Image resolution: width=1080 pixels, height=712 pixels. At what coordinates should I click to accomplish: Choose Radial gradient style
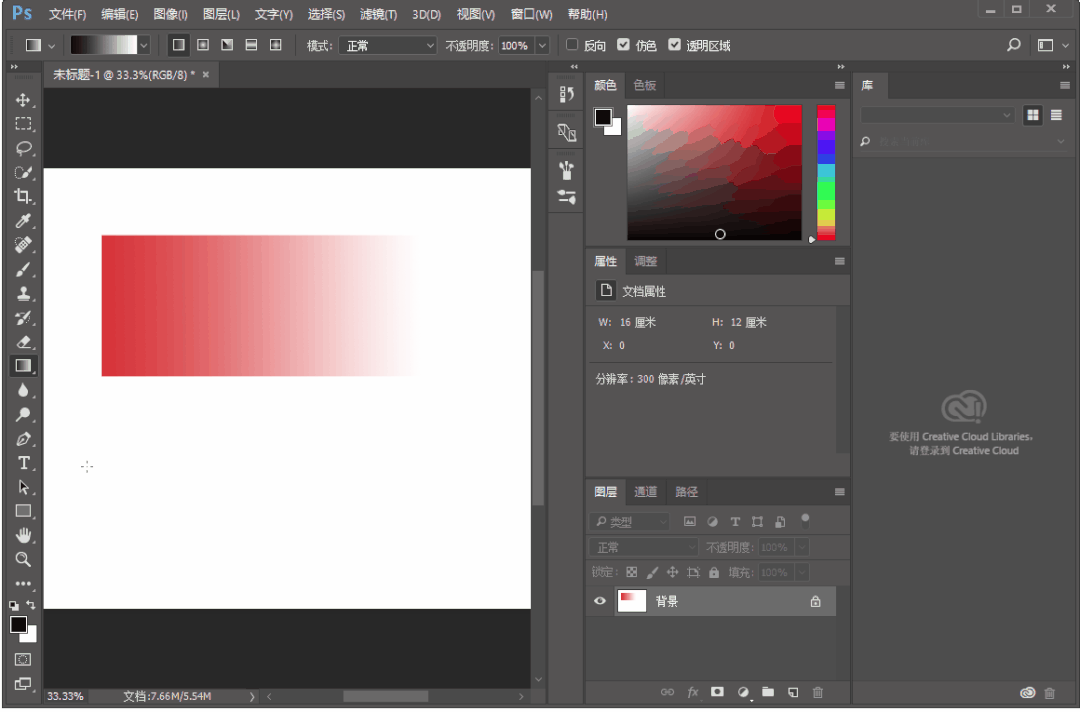click(202, 45)
